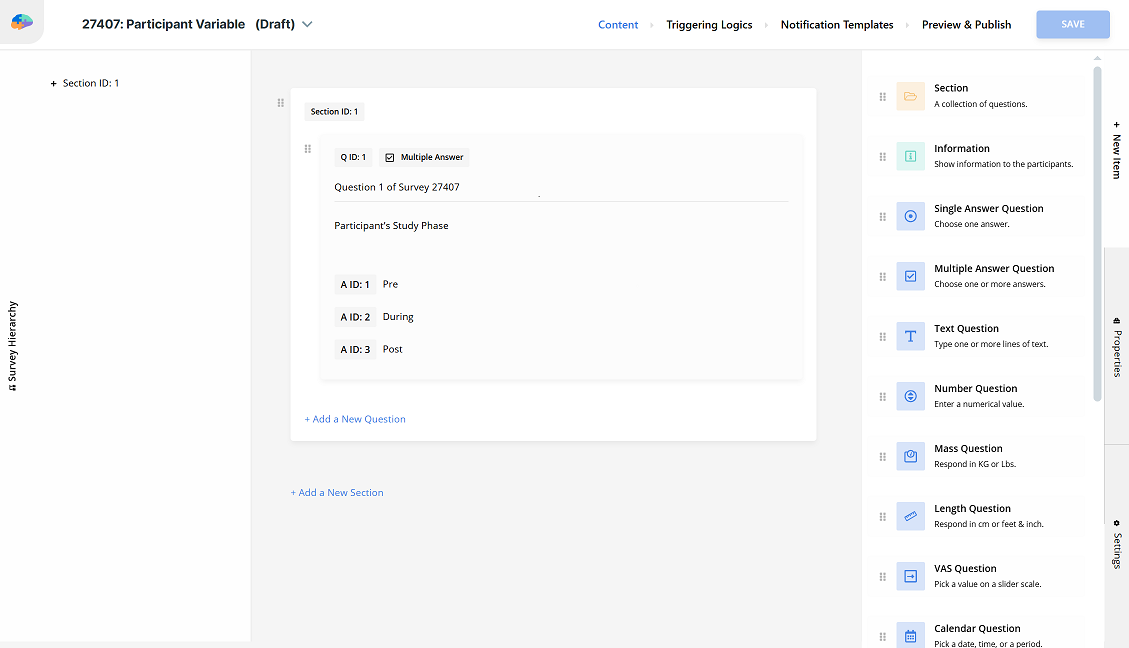The height and width of the screenshot is (648, 1129).
Task: Open the survey Draft status dropdown
Action: [x=307, y=25]
